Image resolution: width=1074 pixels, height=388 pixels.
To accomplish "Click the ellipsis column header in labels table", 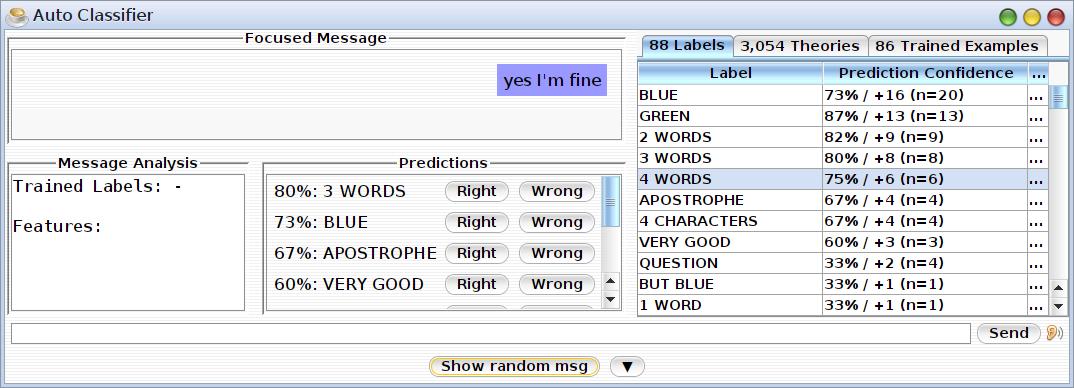I will (x=1038, y=73).
